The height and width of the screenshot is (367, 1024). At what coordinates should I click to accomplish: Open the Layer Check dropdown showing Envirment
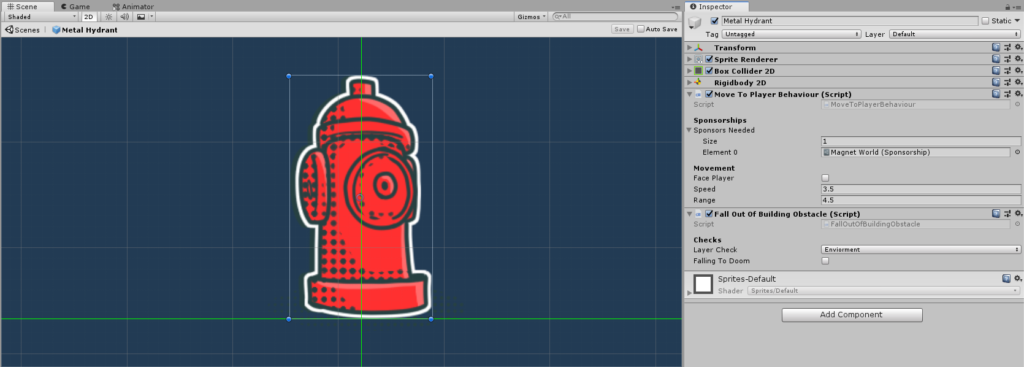[x=921, y=249]
